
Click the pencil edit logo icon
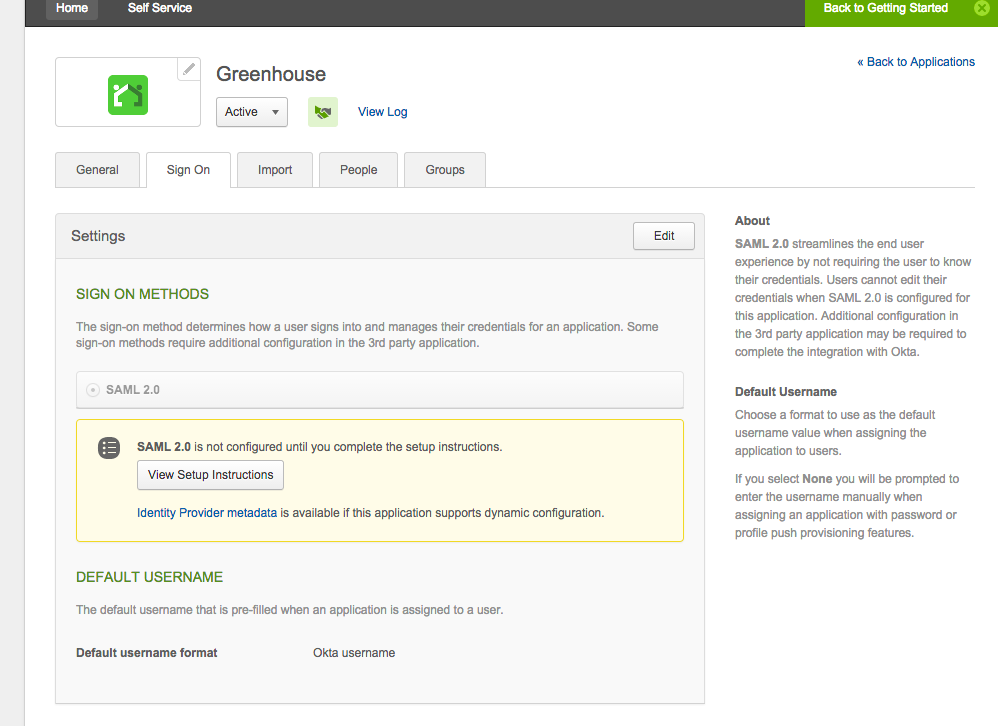(x=188, y=69)
